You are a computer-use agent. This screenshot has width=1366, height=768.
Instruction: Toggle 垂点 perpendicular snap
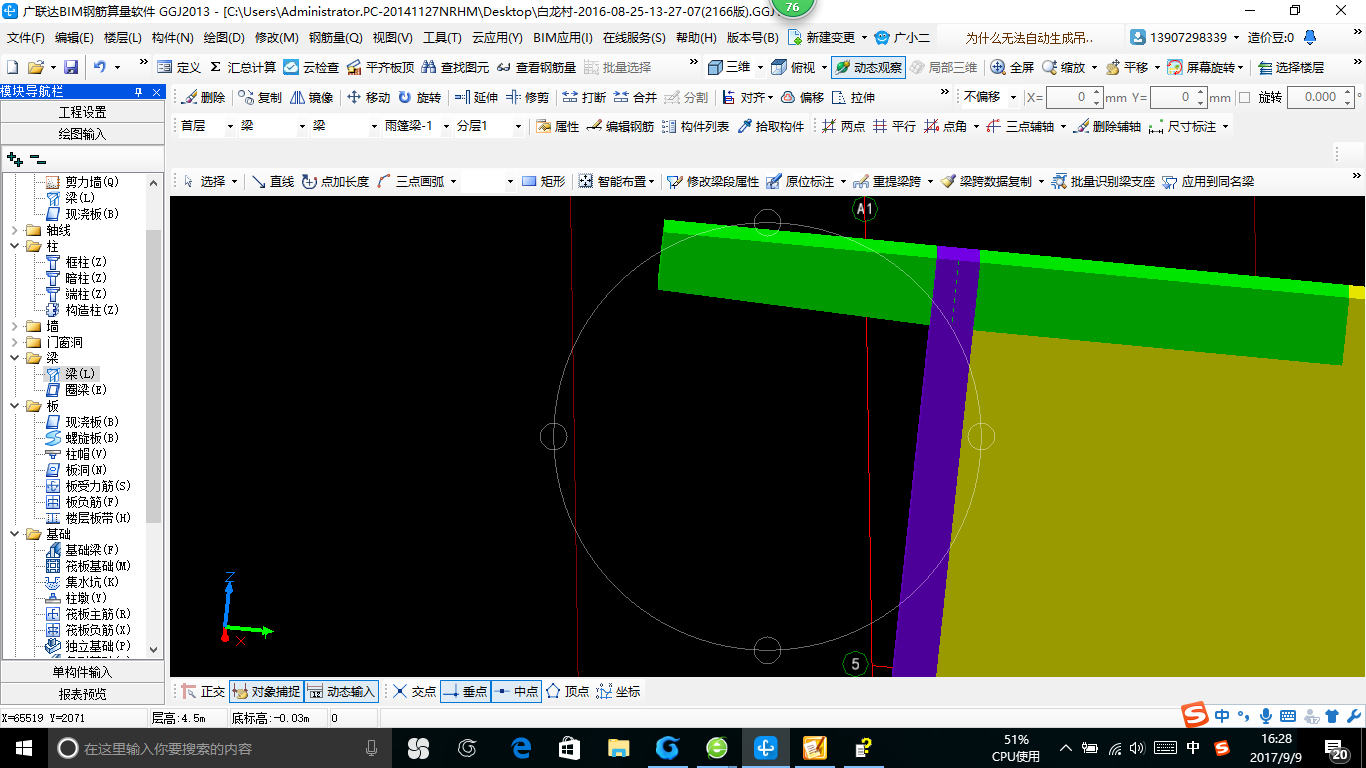click(465, 691)
